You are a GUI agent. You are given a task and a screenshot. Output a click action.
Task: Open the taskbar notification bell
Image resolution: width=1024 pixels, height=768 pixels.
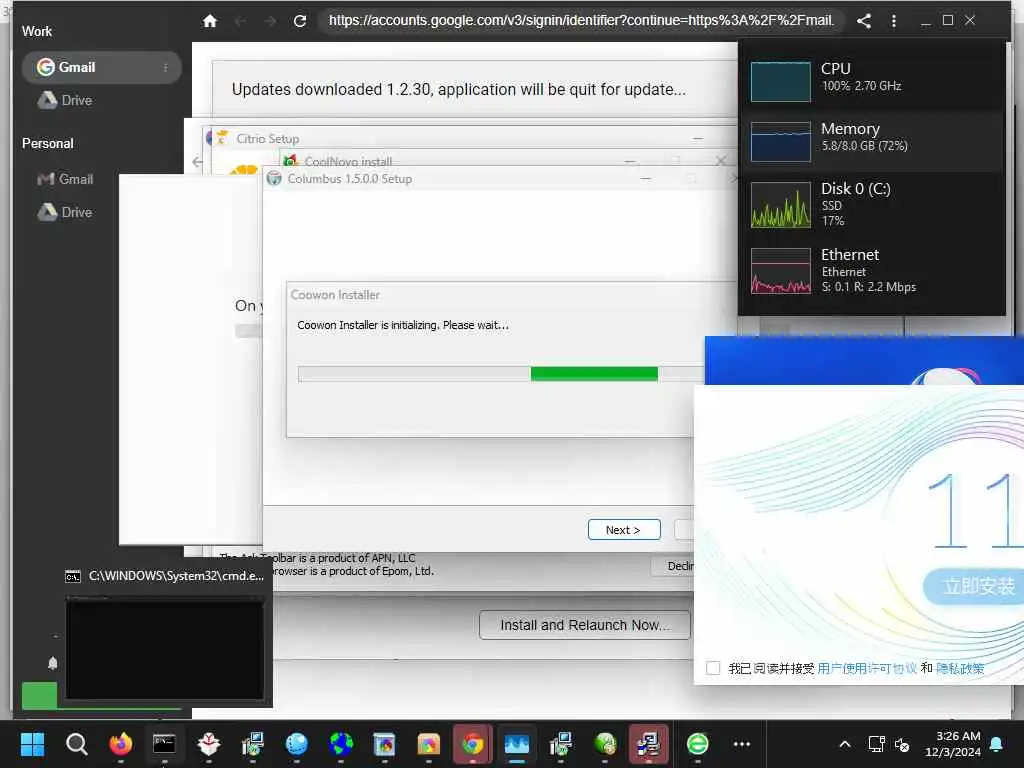[997, 744]
